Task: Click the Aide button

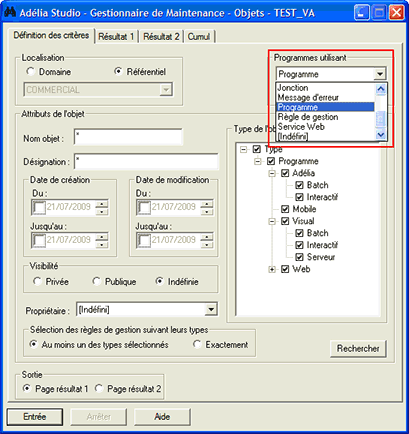Action: pyautogui.click(x=162, y=417)
